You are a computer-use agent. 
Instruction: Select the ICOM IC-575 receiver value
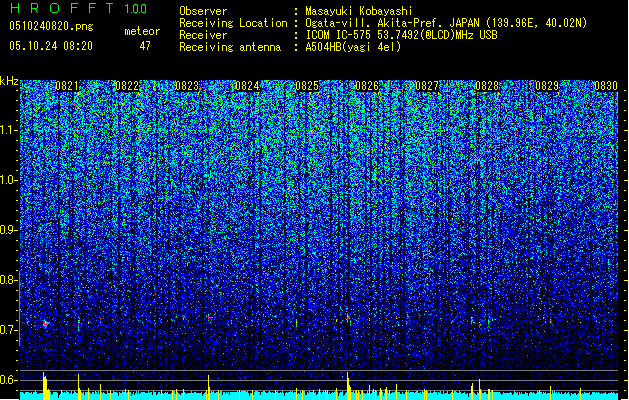coord(401,35)
